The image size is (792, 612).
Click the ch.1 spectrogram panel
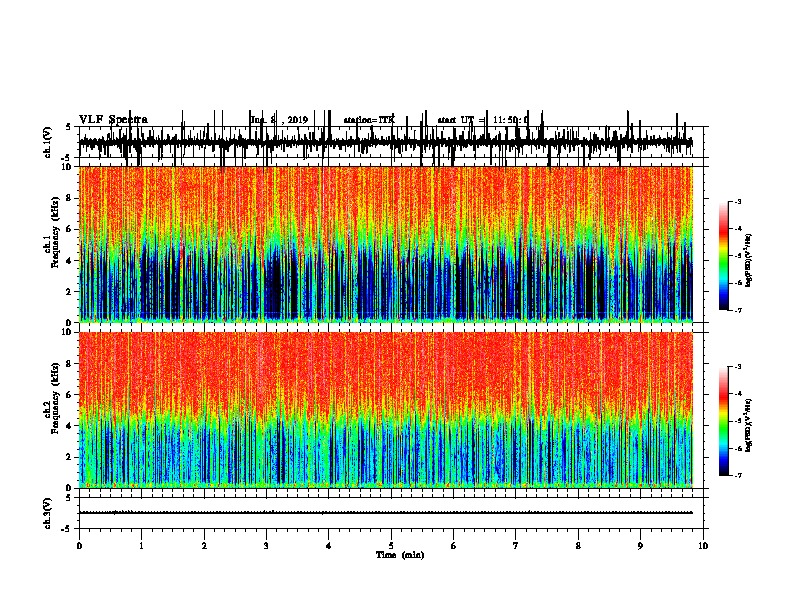pyautogui.click(x=386, y=244)
